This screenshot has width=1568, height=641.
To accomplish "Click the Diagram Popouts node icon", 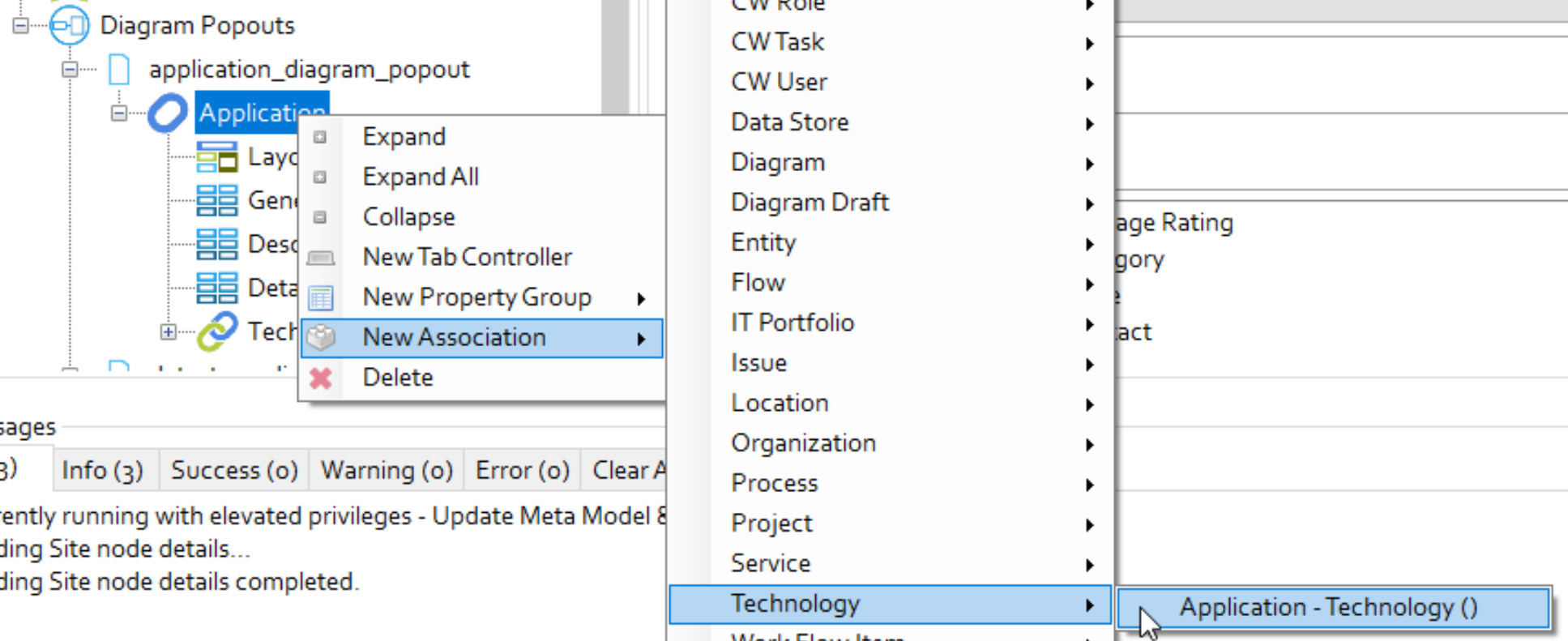I will click(x=69, y=25).
